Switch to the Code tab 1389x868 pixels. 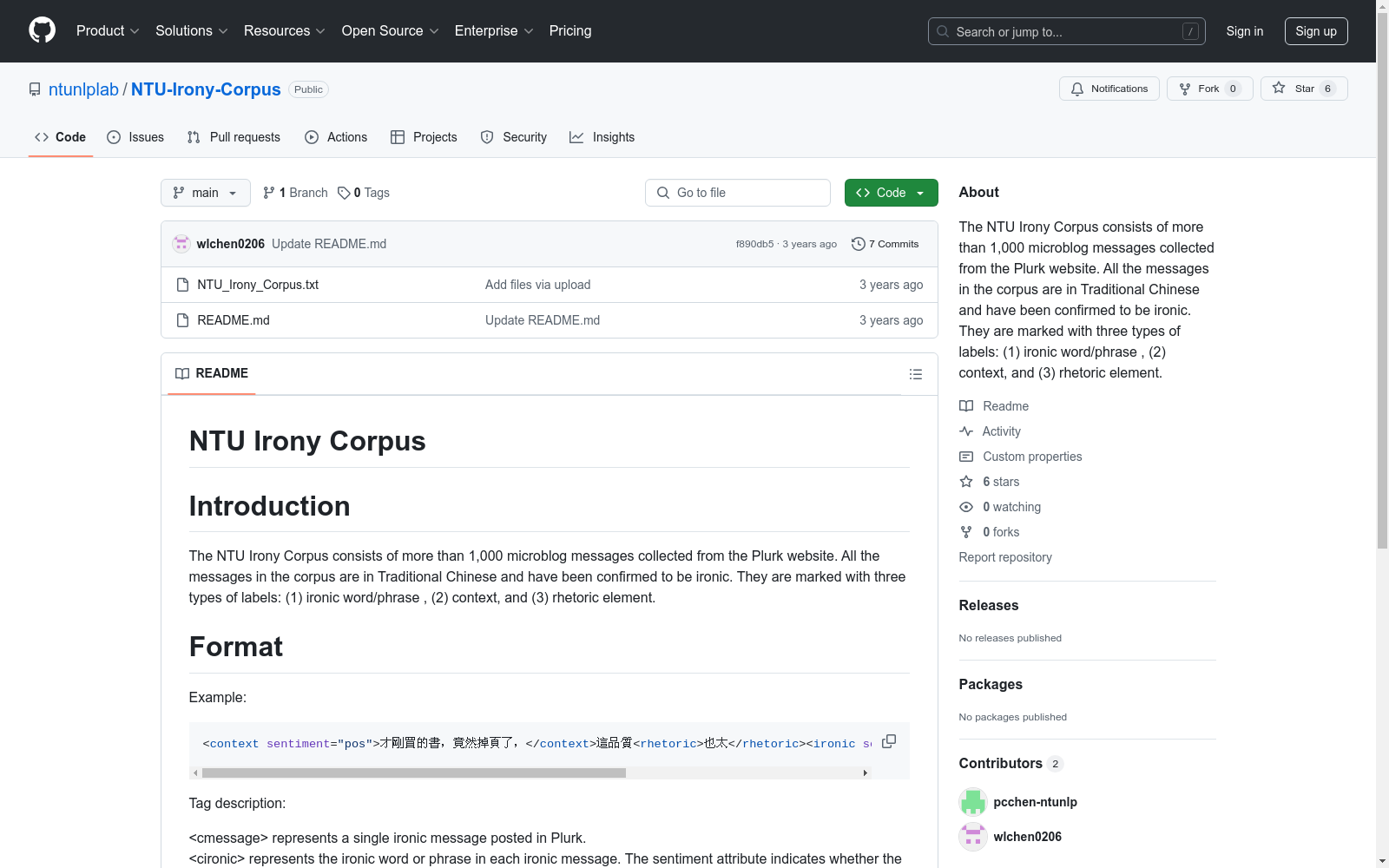pyautogui.click(x=61, y=137)
